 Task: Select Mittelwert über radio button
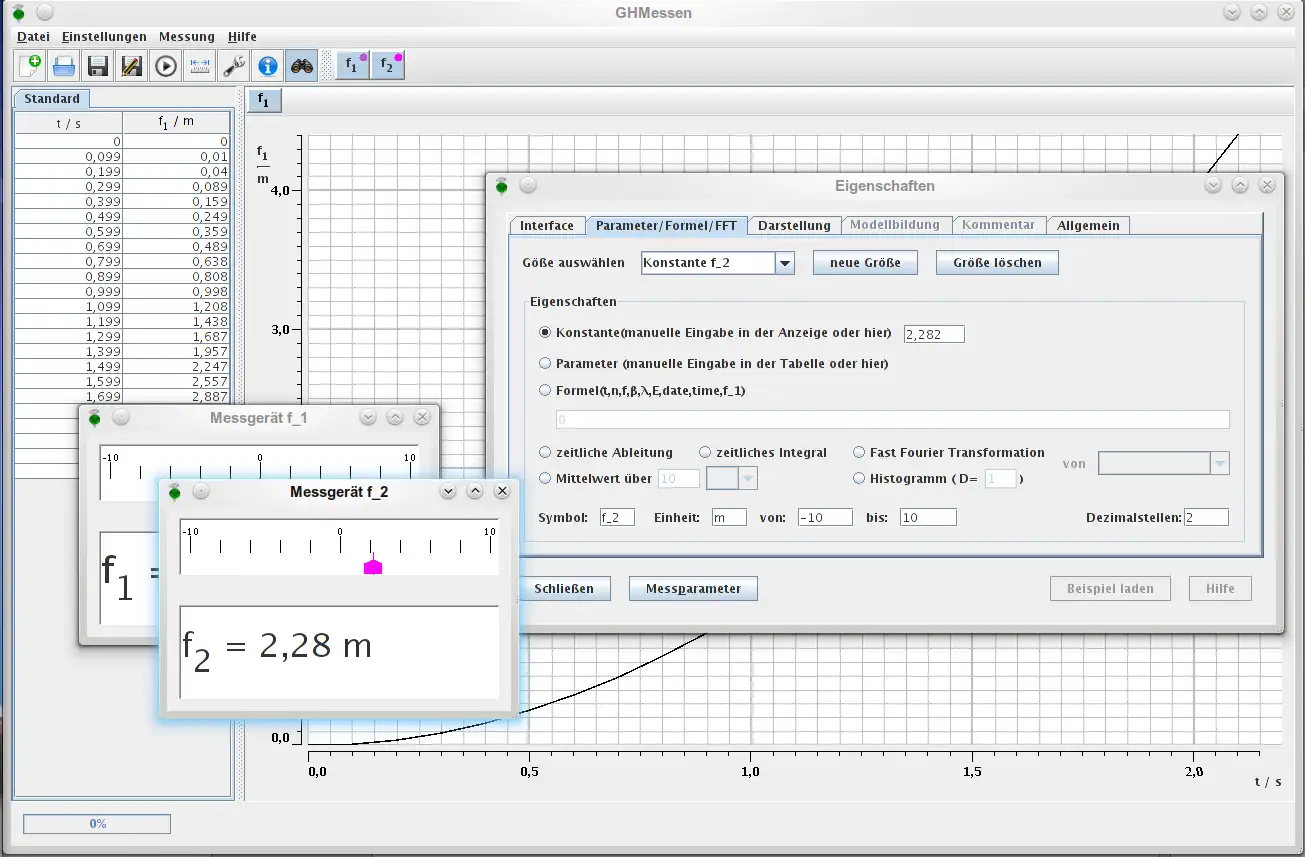pyautogui.click(x=545, y=478)
